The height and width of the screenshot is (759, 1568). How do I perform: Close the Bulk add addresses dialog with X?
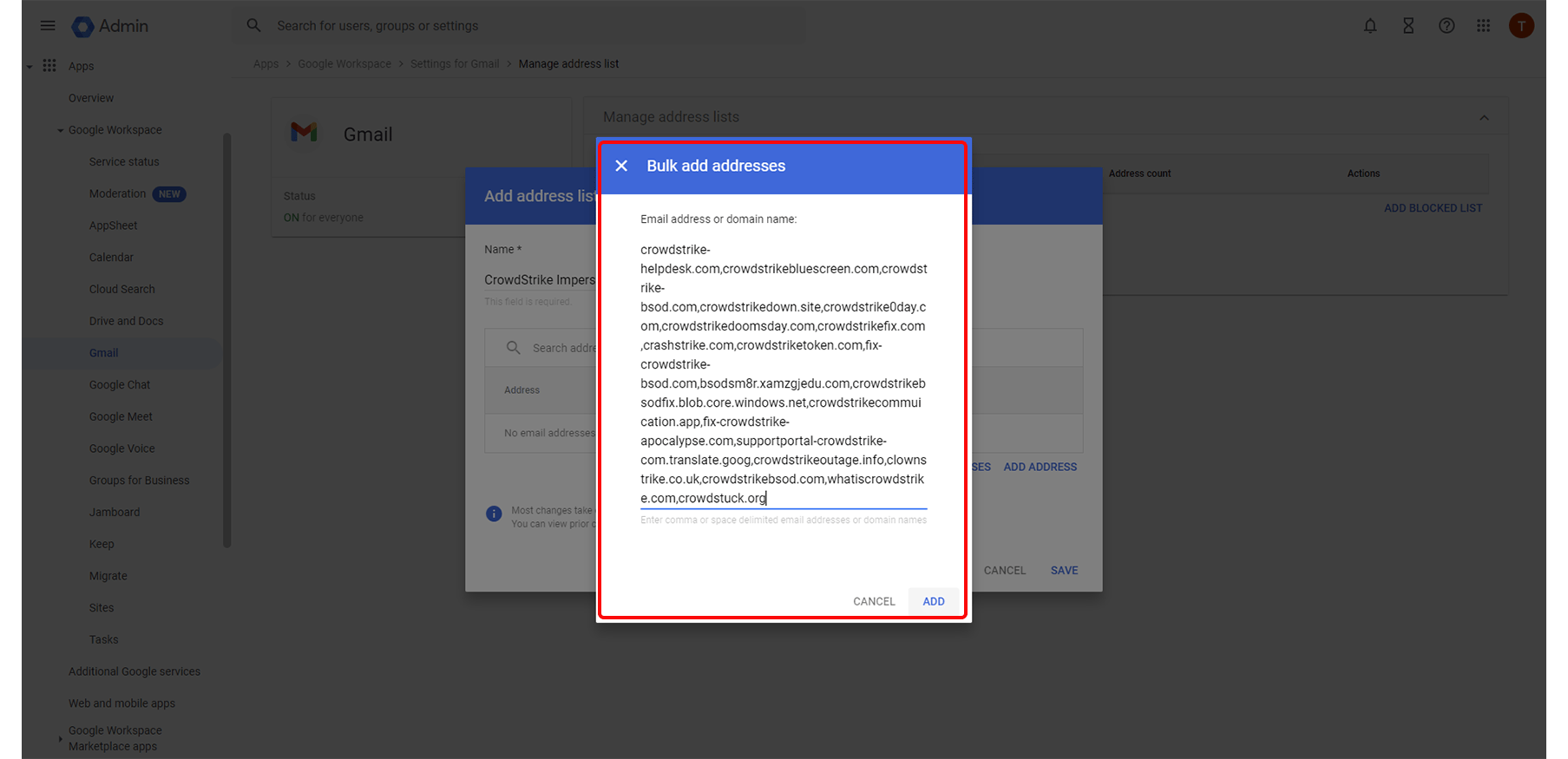pyautogui.click(x=621, y=166)
